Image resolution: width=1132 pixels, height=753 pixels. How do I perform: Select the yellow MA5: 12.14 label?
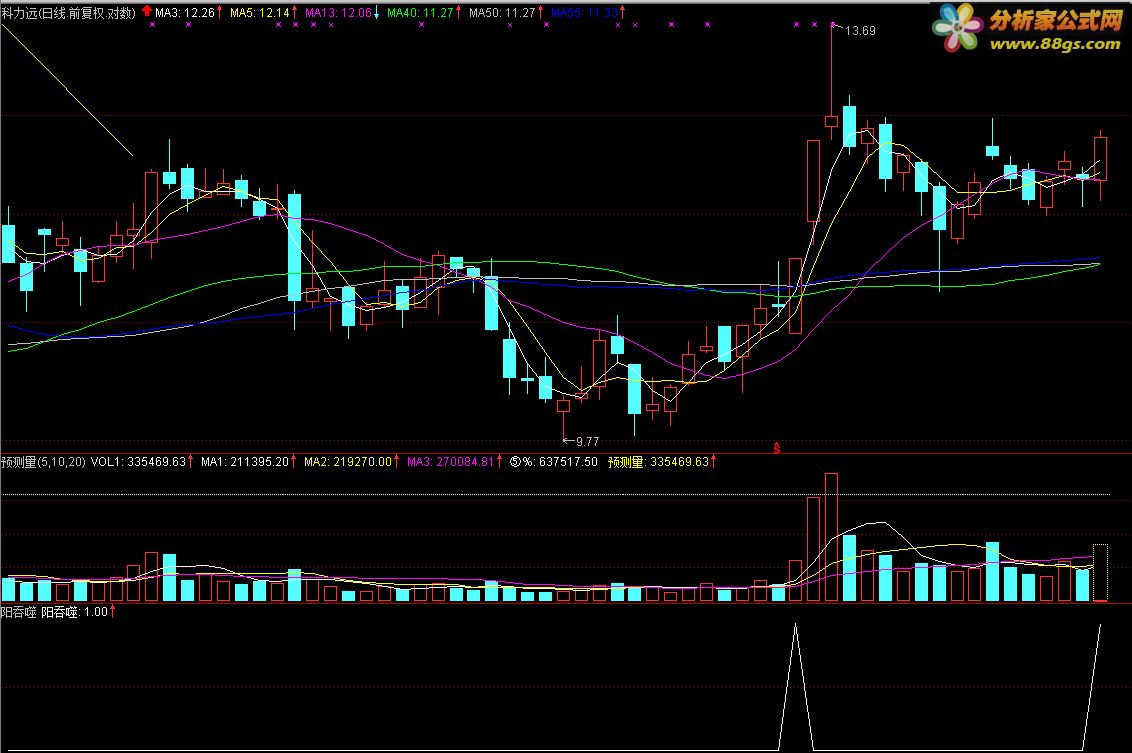(259, 12)
